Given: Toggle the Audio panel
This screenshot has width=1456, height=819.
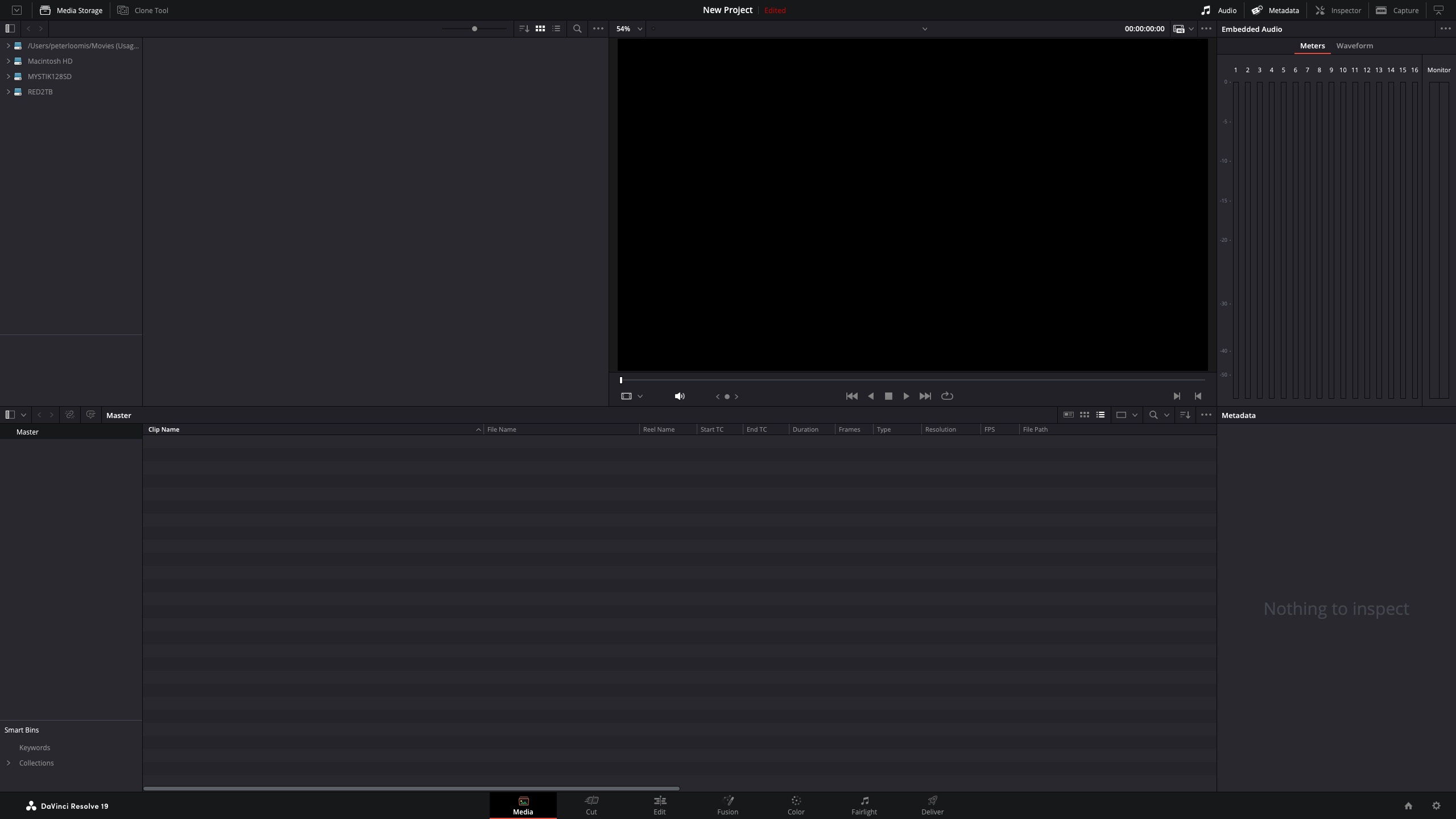Looking at the screenshot, I should tap(1218, 10).
